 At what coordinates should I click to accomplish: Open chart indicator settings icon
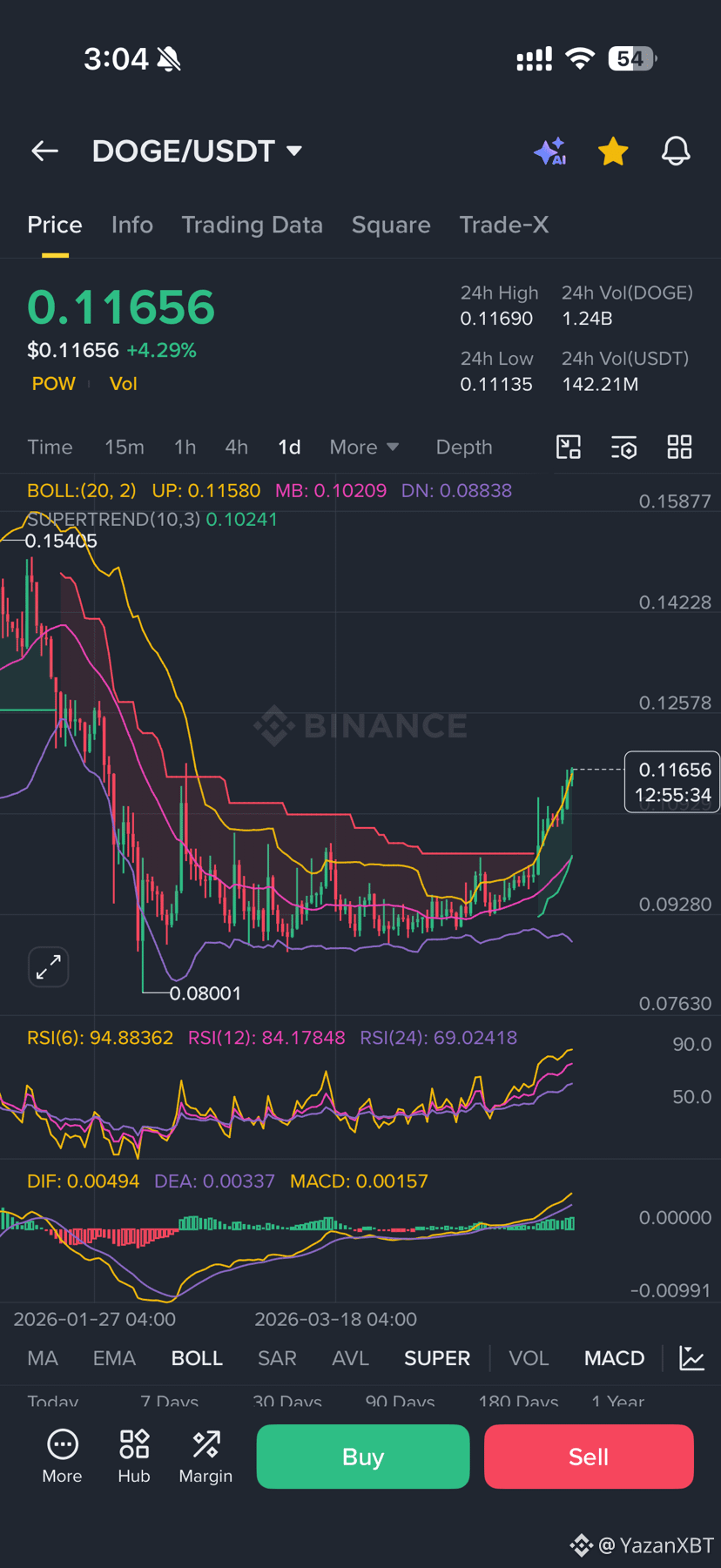[x=623, y=448]
